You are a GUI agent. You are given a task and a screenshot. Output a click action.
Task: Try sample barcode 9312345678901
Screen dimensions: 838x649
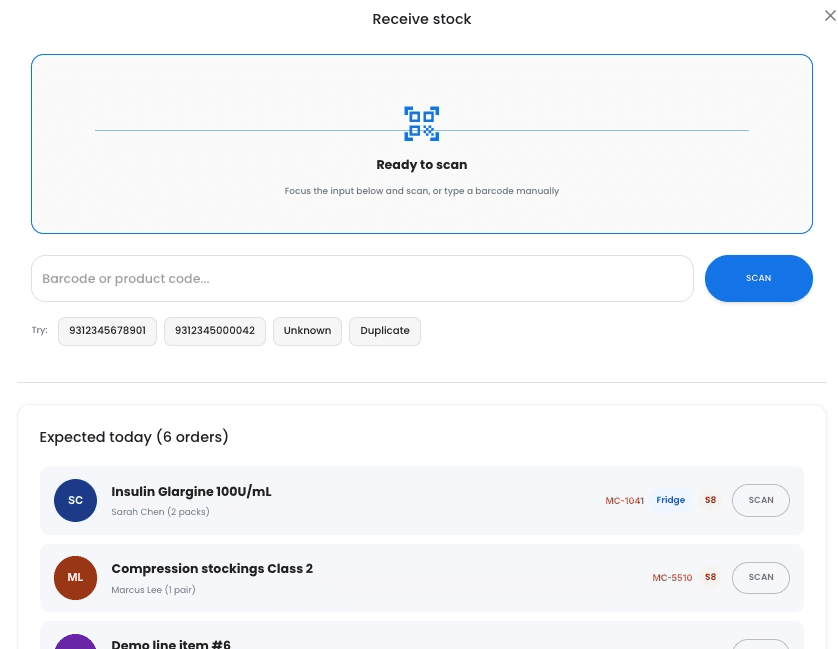click(x=107, y=331)
